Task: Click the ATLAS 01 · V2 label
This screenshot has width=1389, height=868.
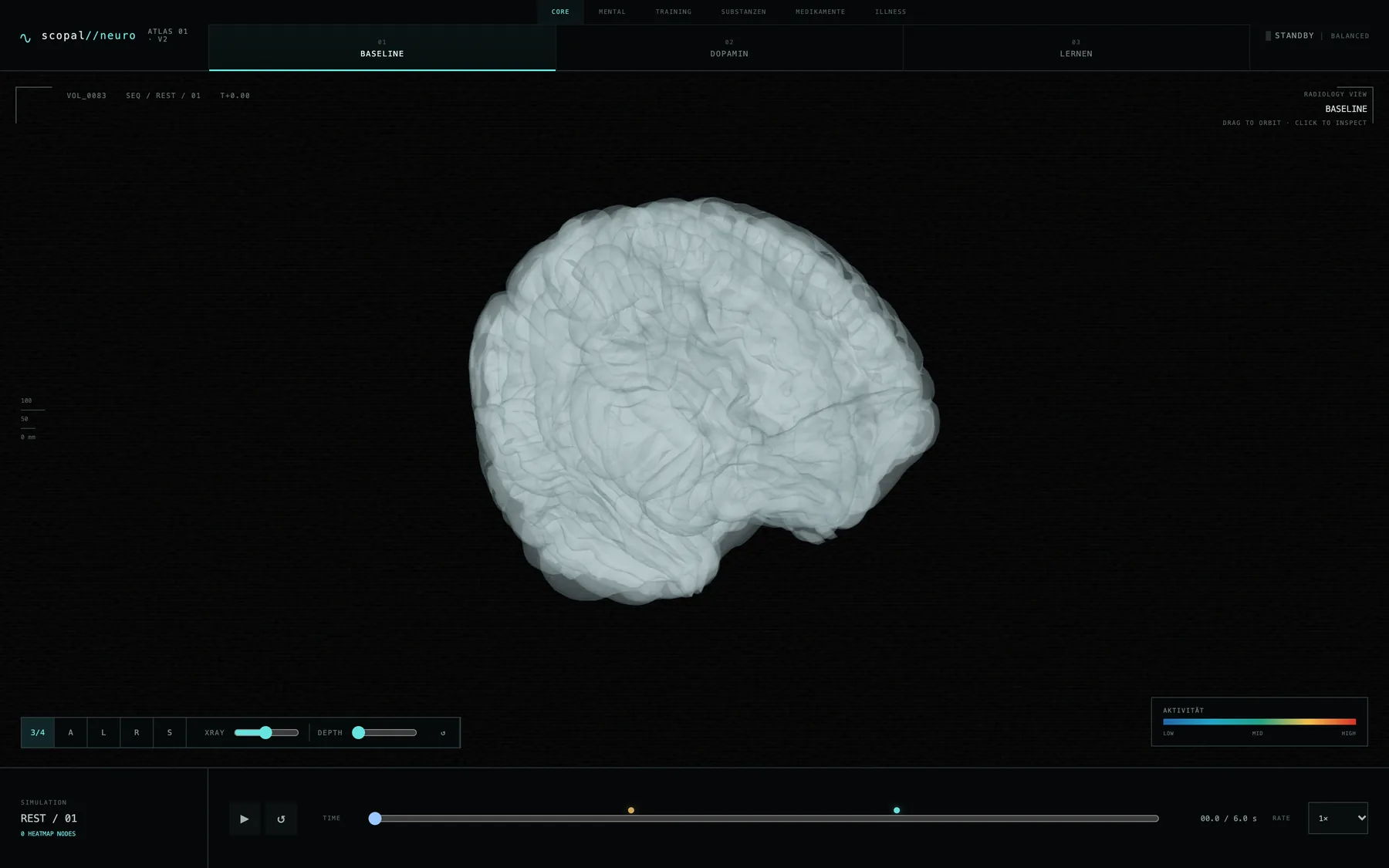Action: (x=168, y=35)
